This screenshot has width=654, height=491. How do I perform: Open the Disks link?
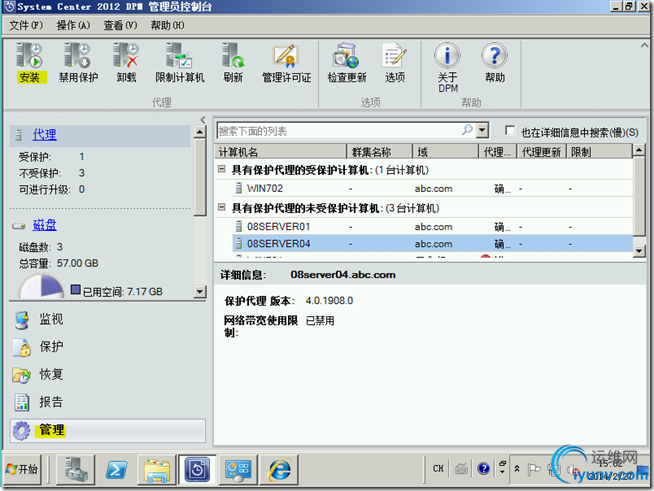(x=45, y=225)
